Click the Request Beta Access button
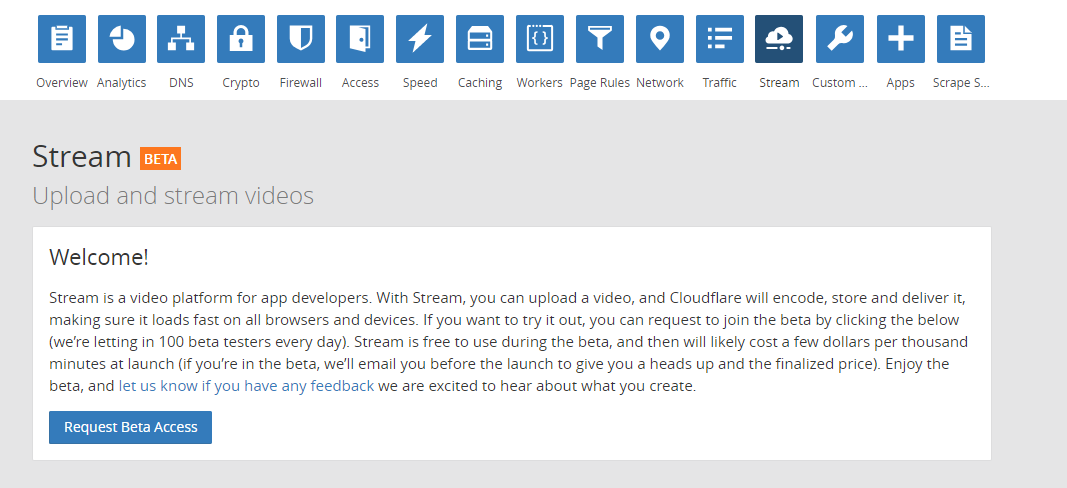This screenshot has width=1067, height=488. [x=130, y=427]
